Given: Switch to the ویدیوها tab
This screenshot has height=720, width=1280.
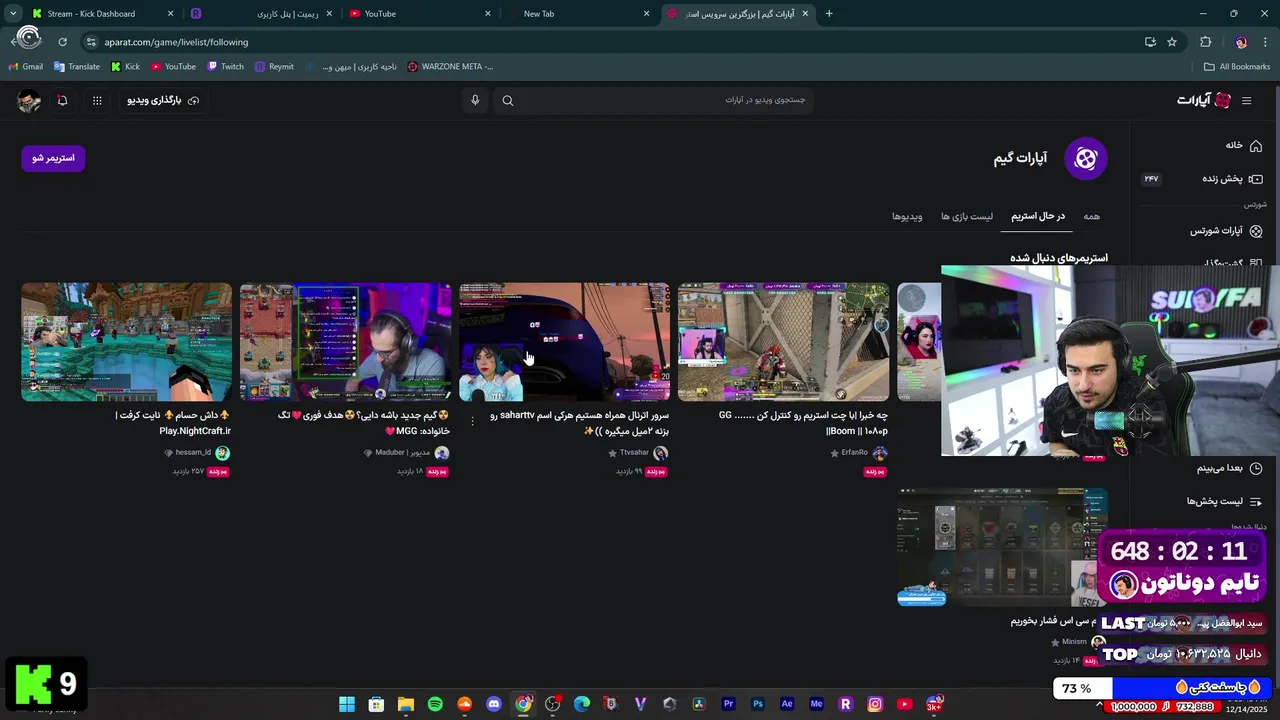Looking at the screenshot, I should coord(907,216).
